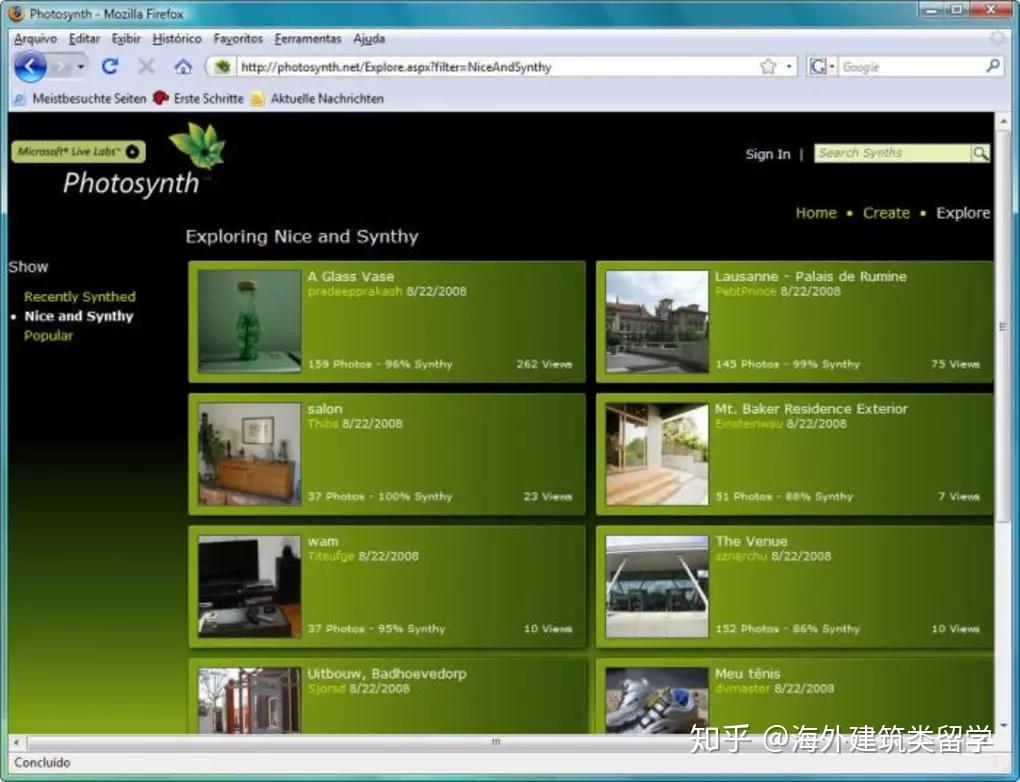Viewport: 1020px width, 782px height.
Task: Click the Concluído status bar text
Action: click(x=42, y=762)
